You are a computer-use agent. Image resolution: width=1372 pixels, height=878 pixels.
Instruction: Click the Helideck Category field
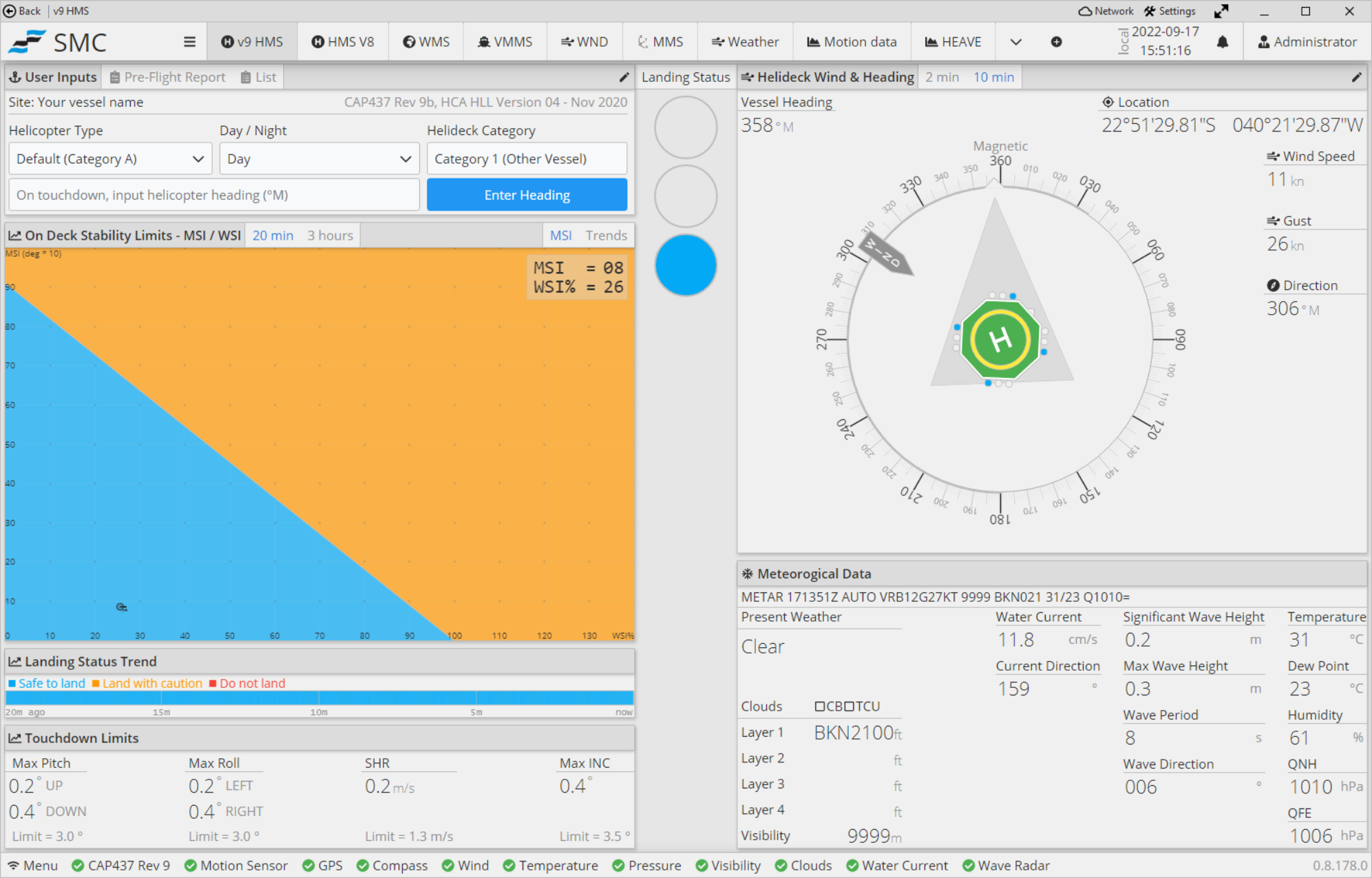[527, 159]
